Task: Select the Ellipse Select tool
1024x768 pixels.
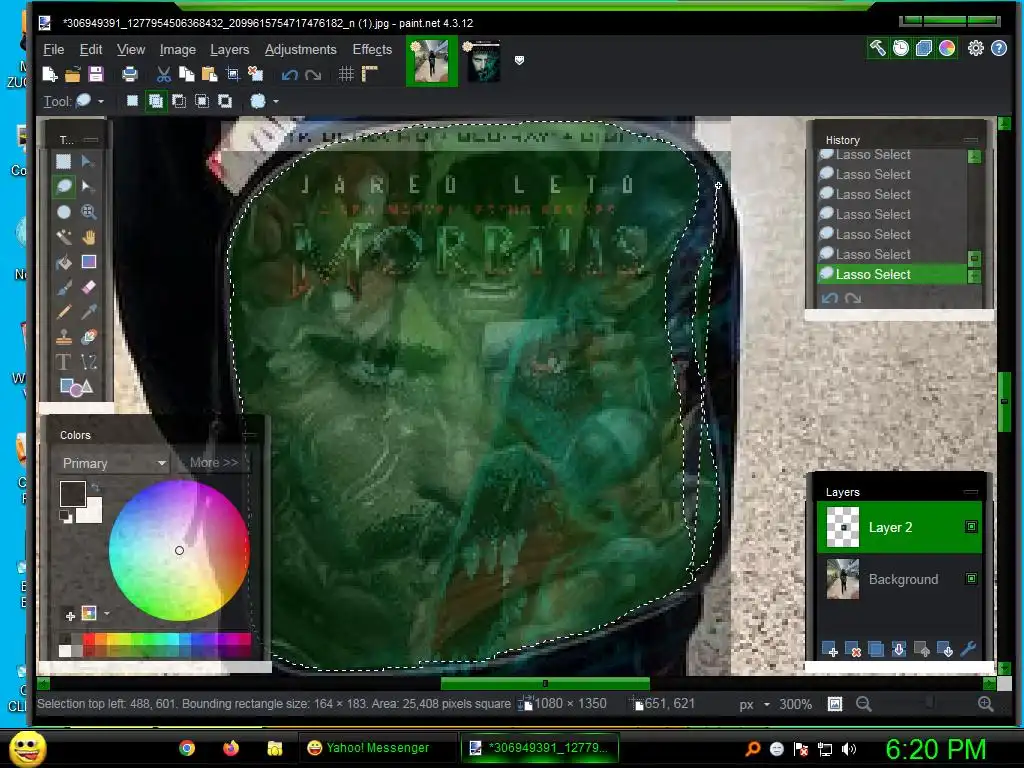Action: 63,212
